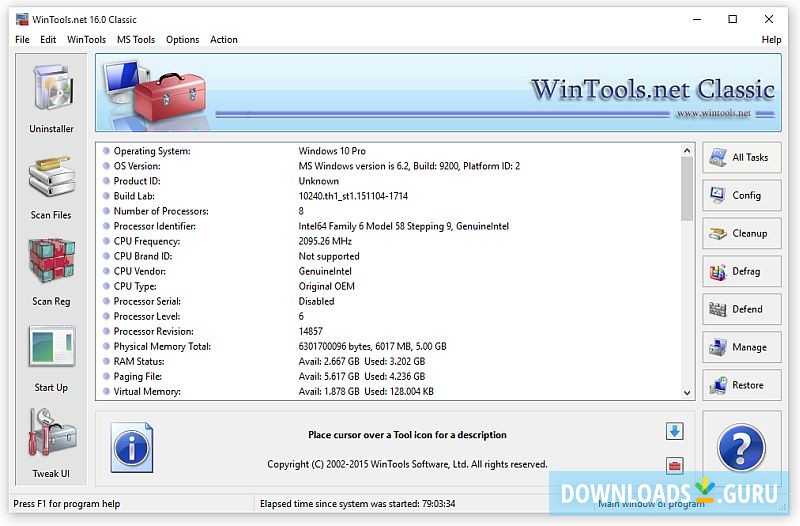Select the Processor Identifier row
This screenshot has height=526, width=800.
coord(391,226)
